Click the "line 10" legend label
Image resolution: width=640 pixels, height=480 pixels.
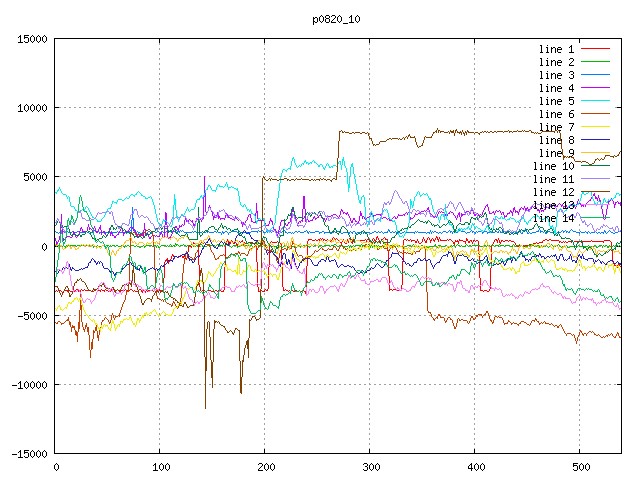pyautogui.click(x=553, y=166)
